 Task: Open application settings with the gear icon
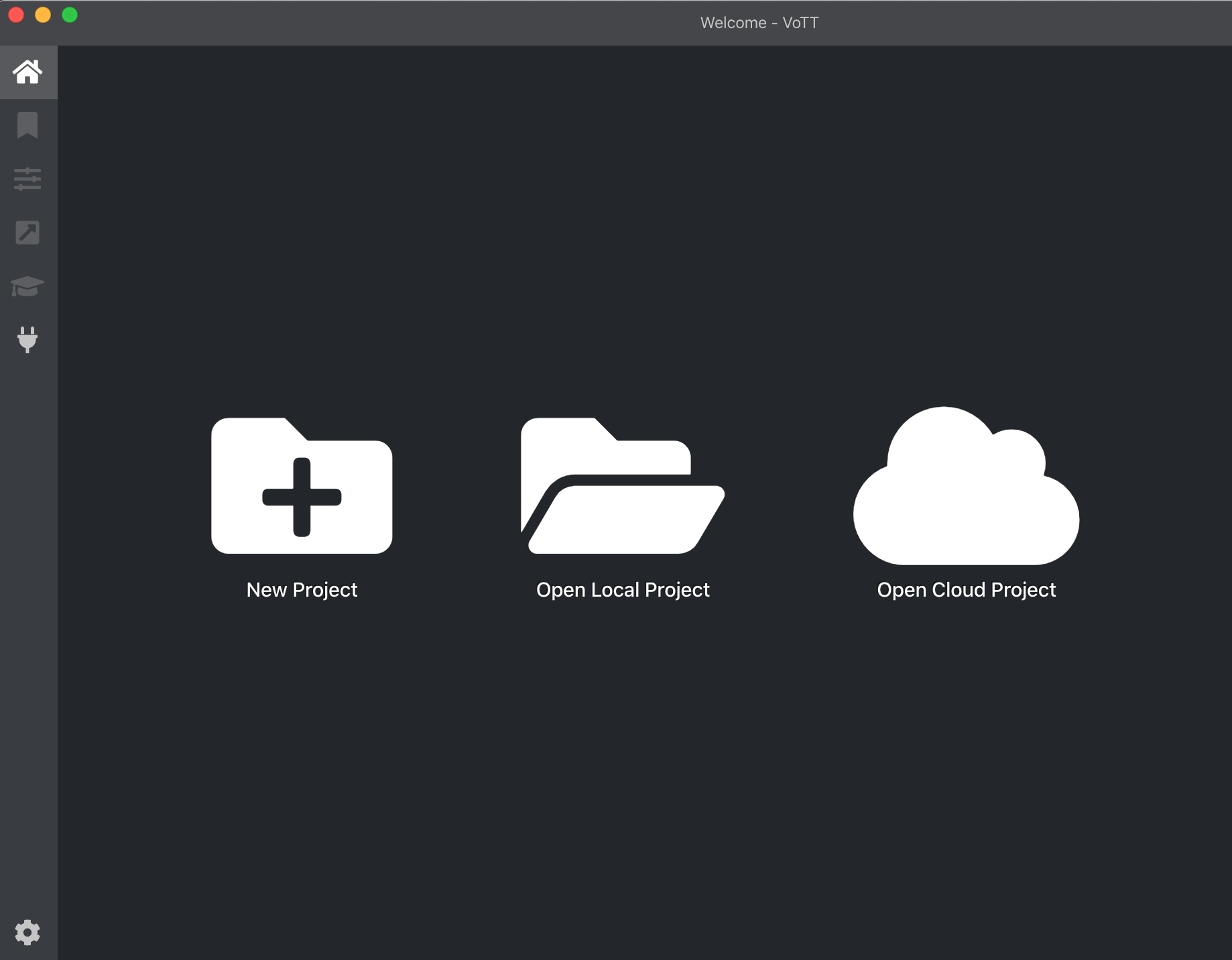pyautogui.click(x=28, y=932)
